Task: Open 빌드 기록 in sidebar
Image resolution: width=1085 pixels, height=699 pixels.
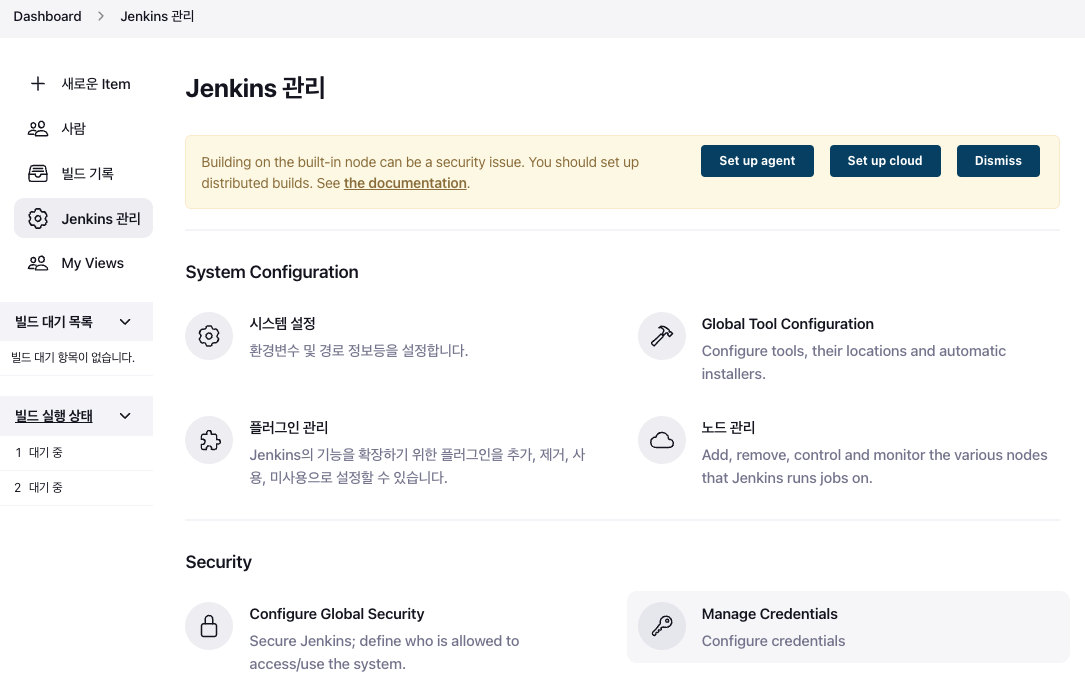Action: [x=83, y=173]
